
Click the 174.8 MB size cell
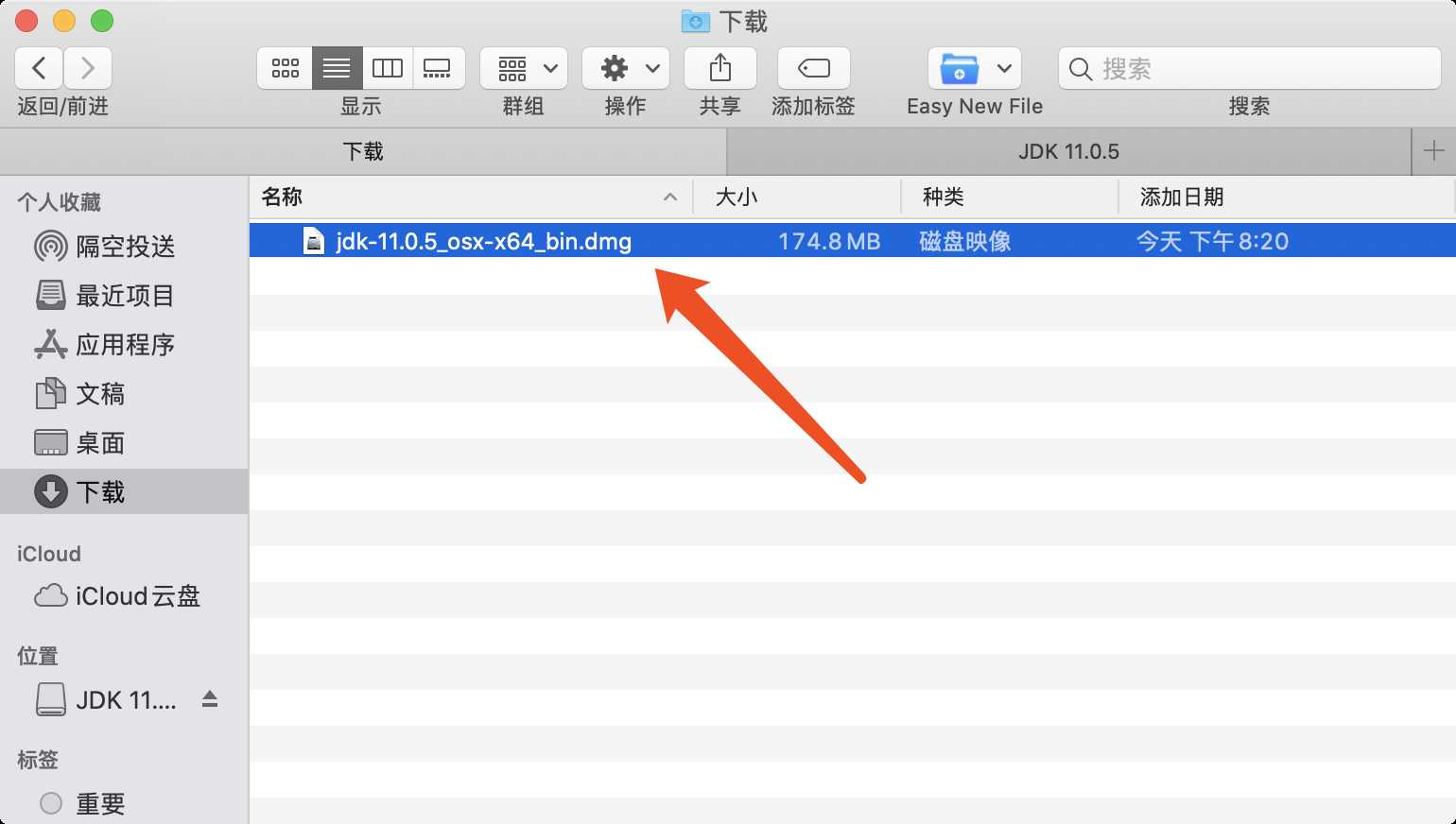[829, 241]
